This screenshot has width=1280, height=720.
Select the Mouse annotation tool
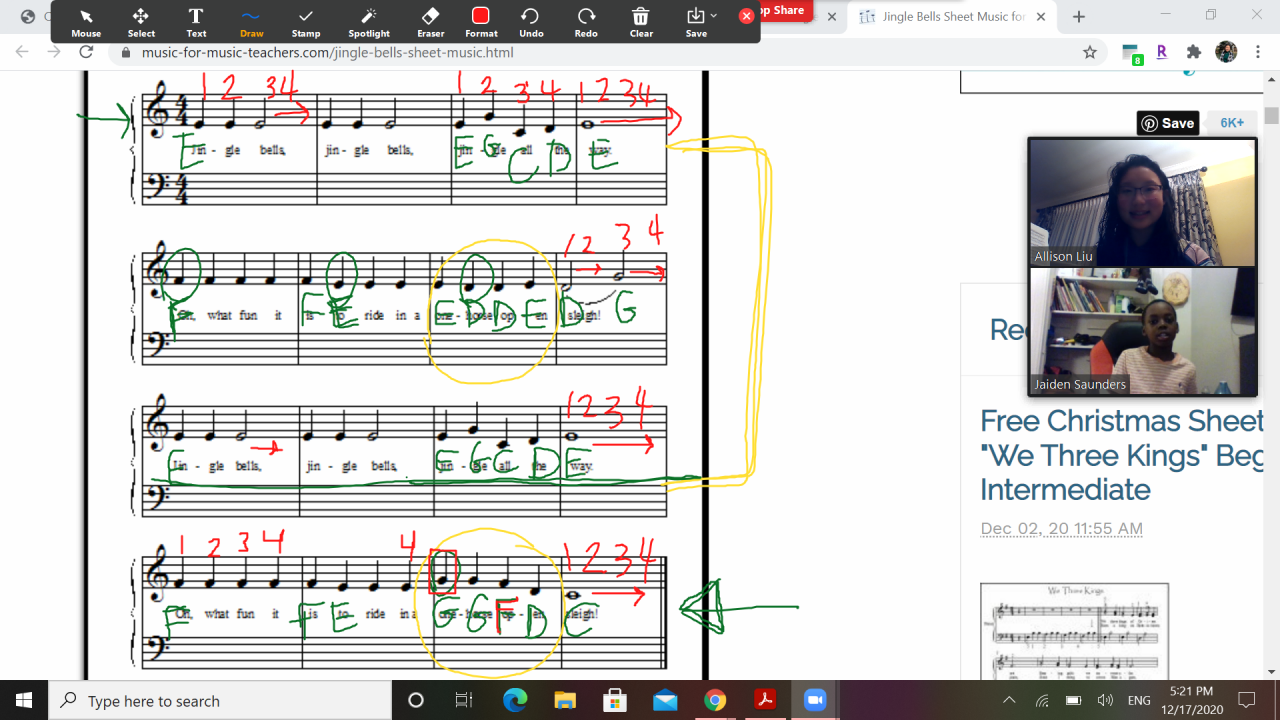(86, 22)
